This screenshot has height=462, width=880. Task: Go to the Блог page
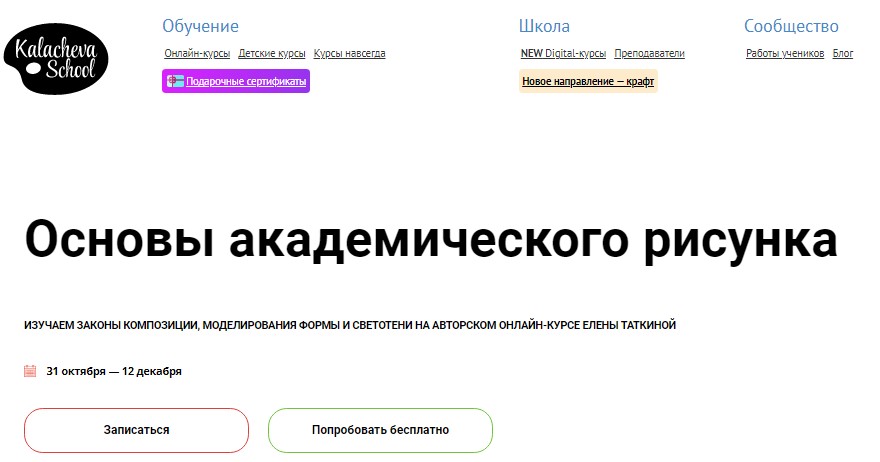click(x=843, y=54)
